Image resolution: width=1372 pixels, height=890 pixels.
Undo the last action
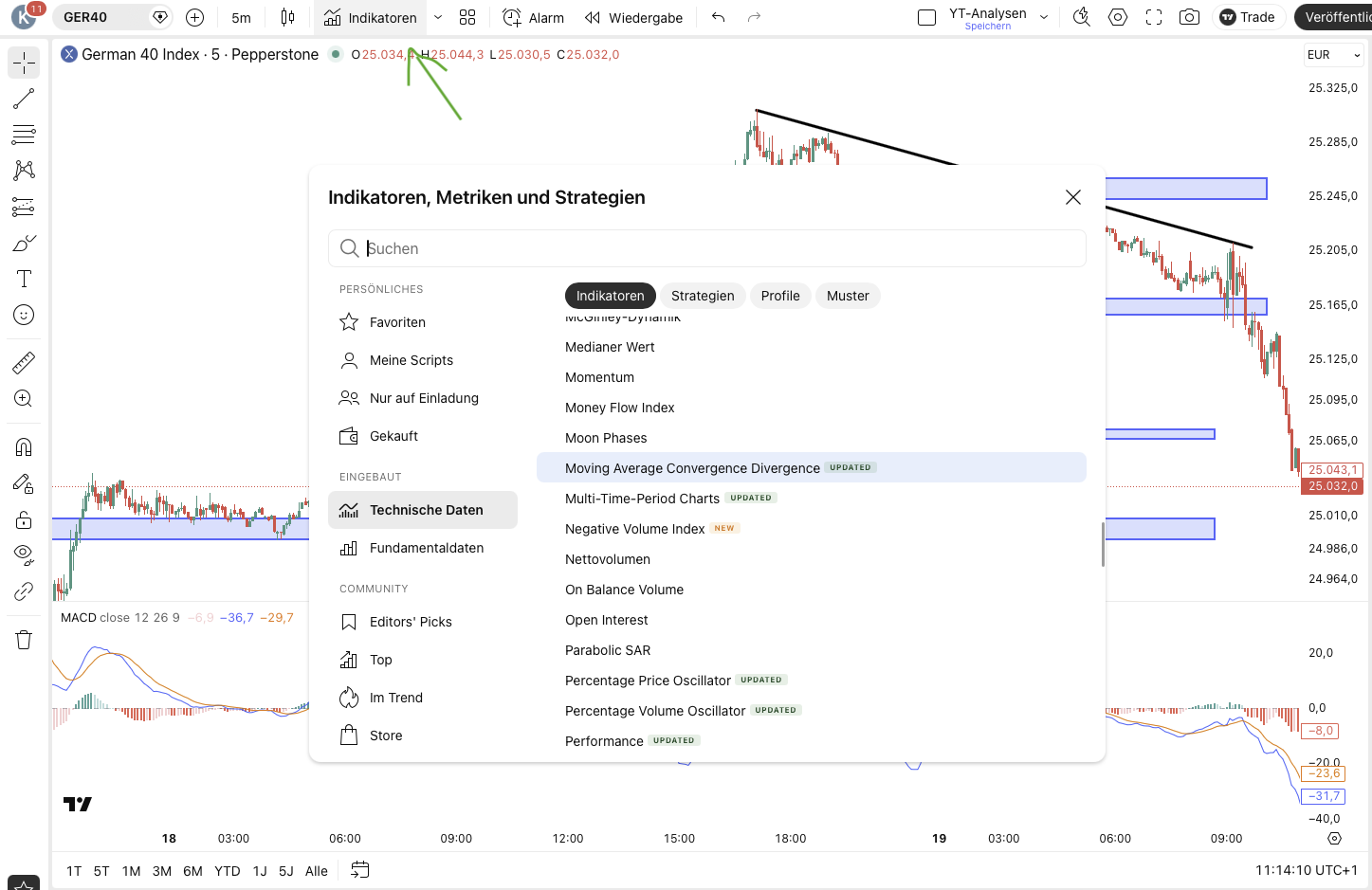click(x=718, y=17)
